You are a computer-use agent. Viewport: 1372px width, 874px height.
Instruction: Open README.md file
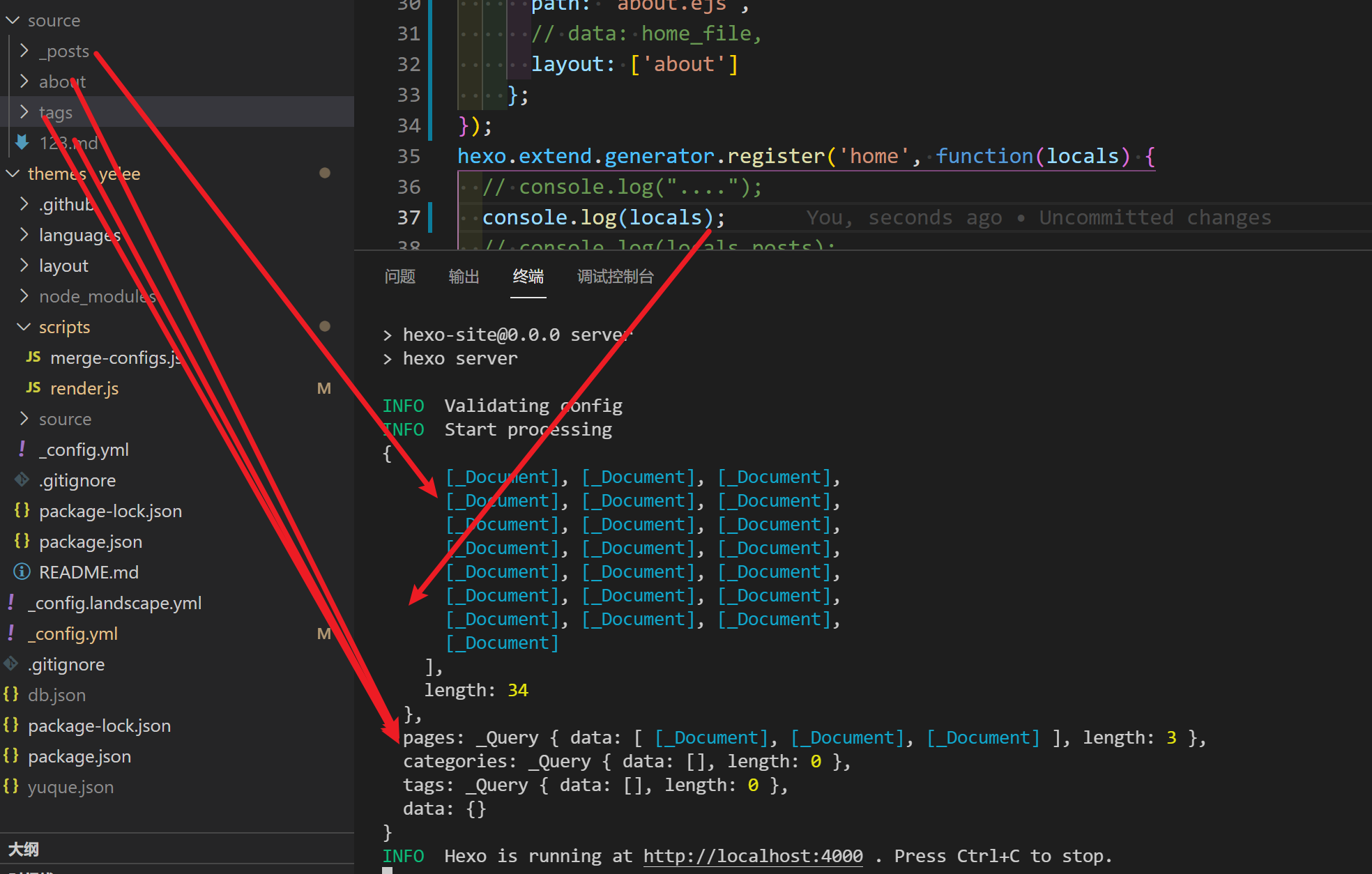click(89, 572)
